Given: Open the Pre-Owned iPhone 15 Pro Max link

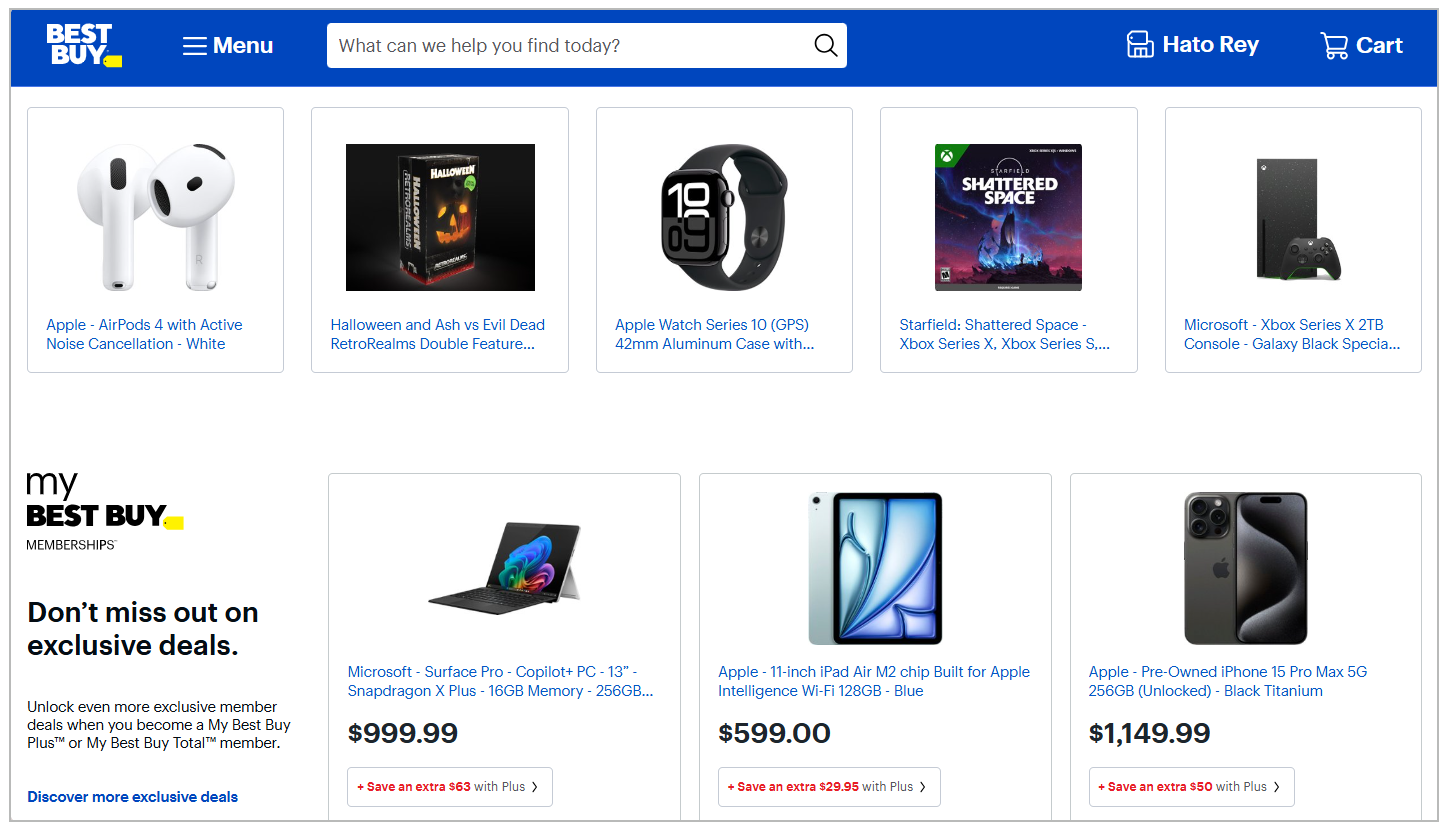Looking at the screenshot, I should (x=1227, y=681).
